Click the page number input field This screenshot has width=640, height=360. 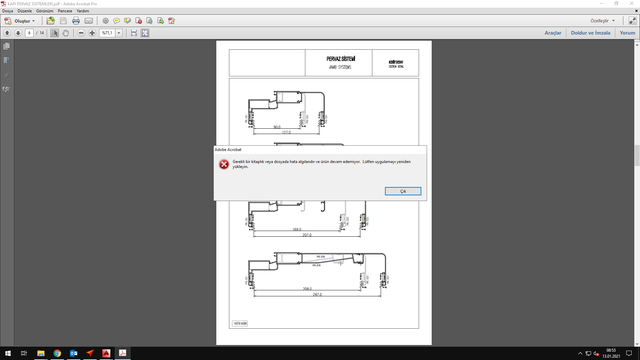29,33
